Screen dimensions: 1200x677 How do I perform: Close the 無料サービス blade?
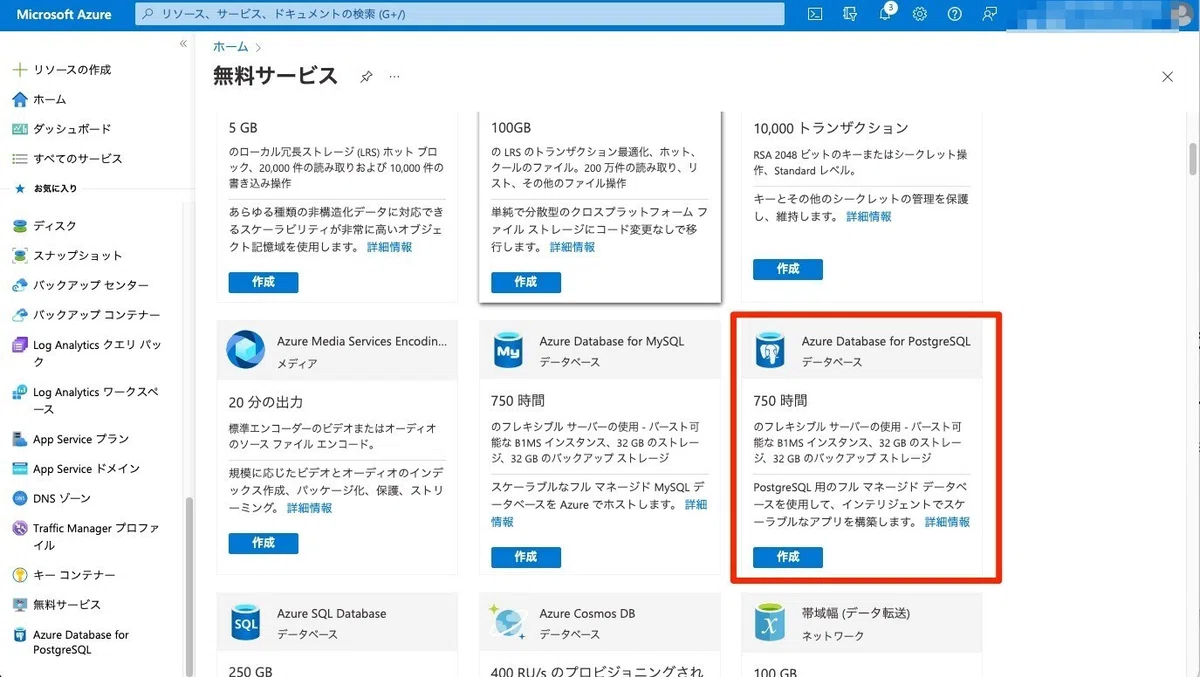1167,77
